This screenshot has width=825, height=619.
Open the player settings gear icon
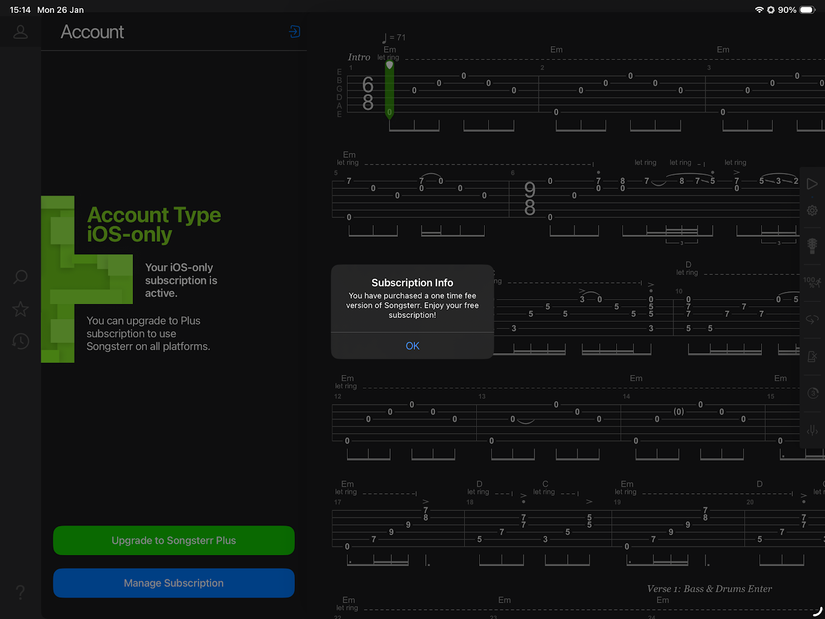pyautogui.click(x=812, y=211)
